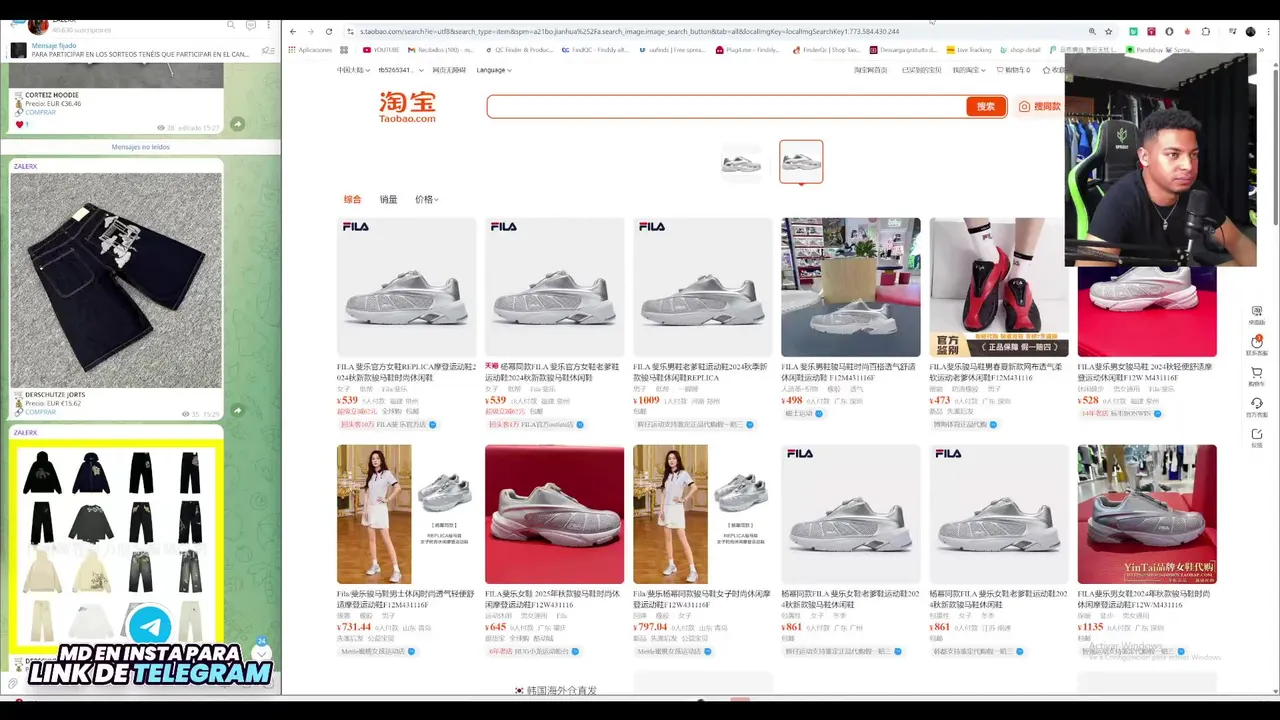Click the orange 搜索 search button
Image resolution: width=1280 pixels, height=720 pixels.
[985, 106]
